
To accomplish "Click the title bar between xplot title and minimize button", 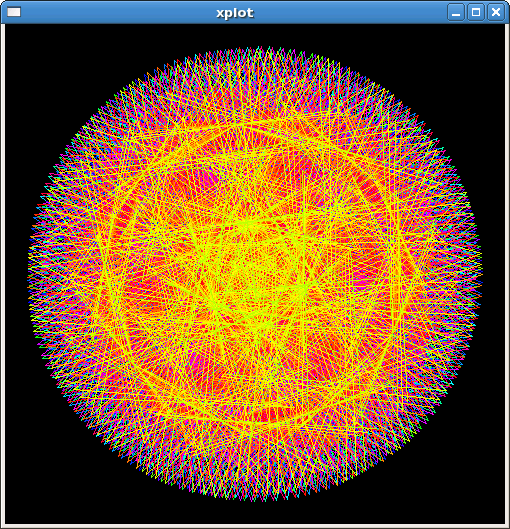I will (351, 12).
